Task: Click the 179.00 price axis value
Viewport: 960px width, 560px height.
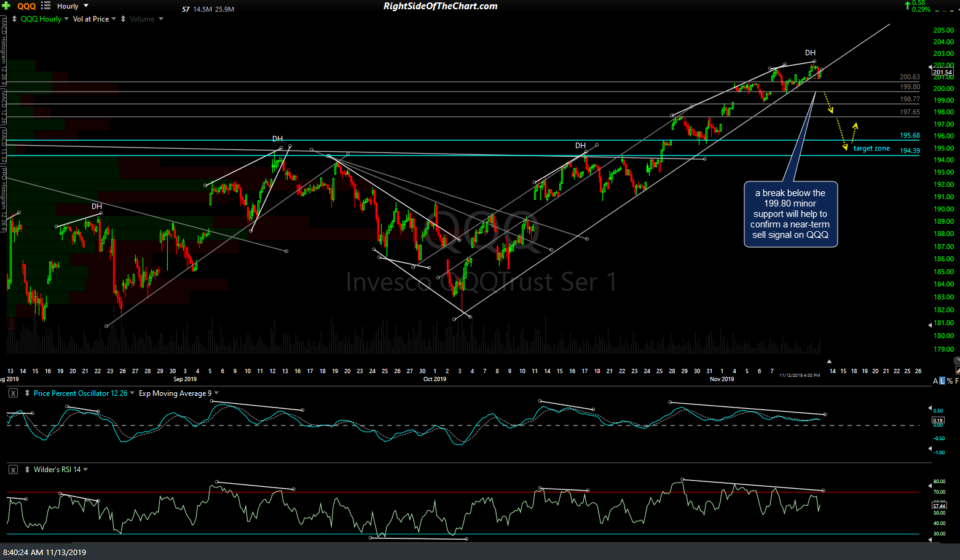Action: pyautogui.click(x=943, y=349)
